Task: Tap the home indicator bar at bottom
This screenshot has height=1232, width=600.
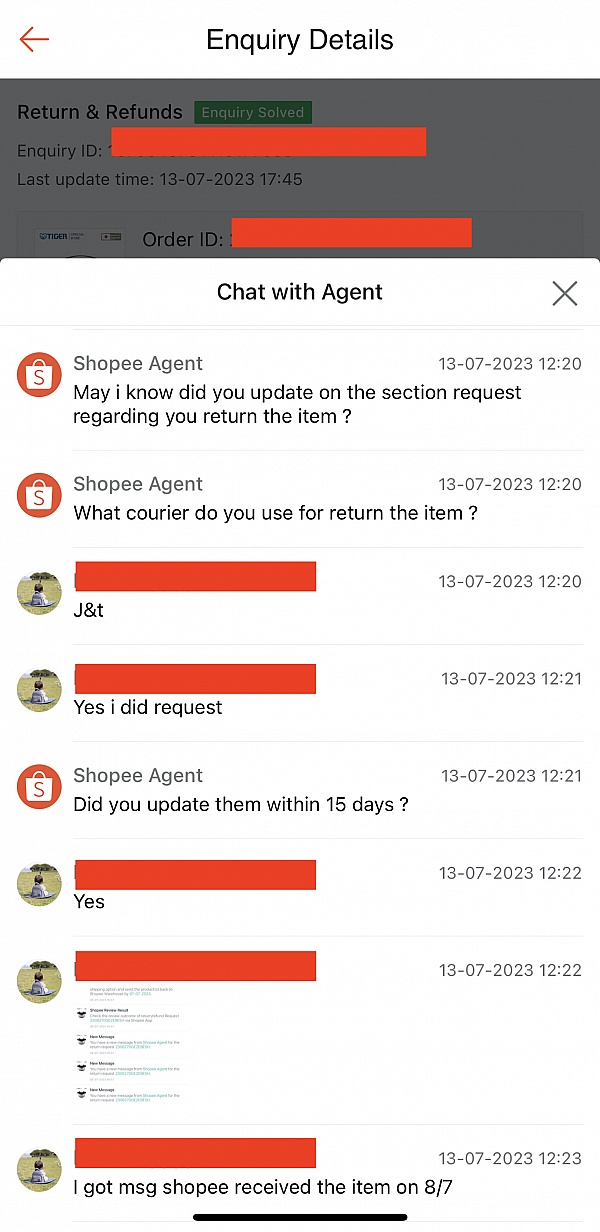Action: (300, 1217)
